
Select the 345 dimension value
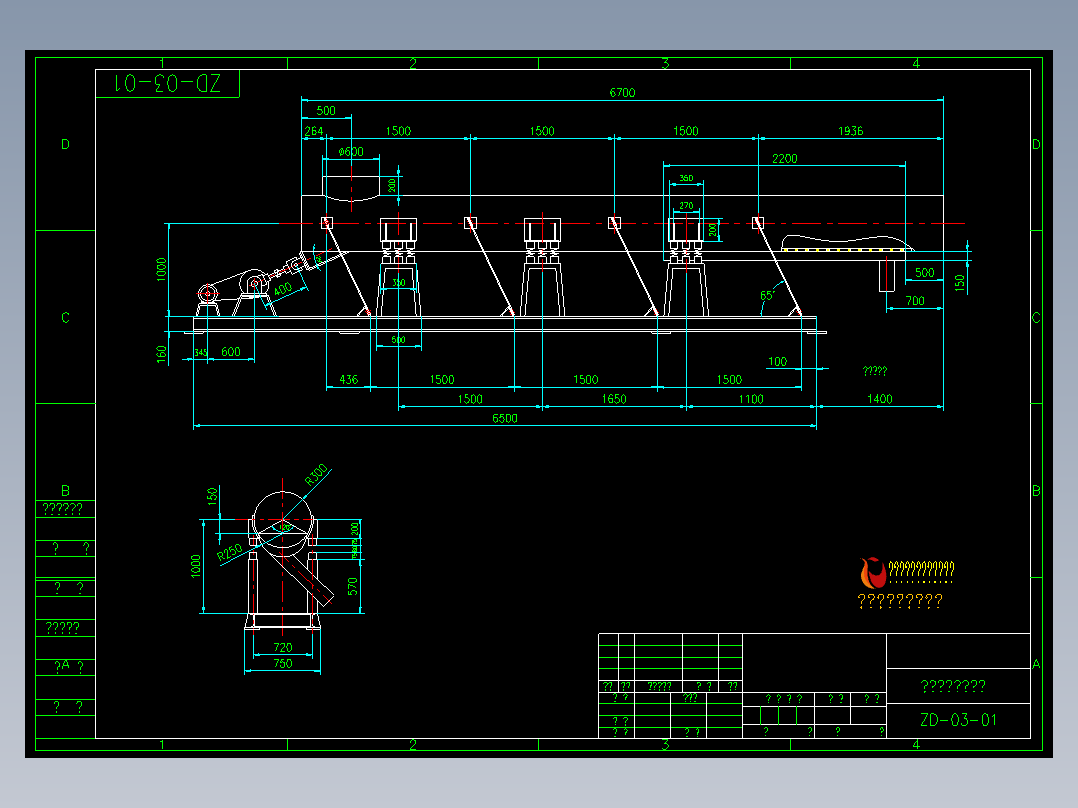tap(200, 353)
